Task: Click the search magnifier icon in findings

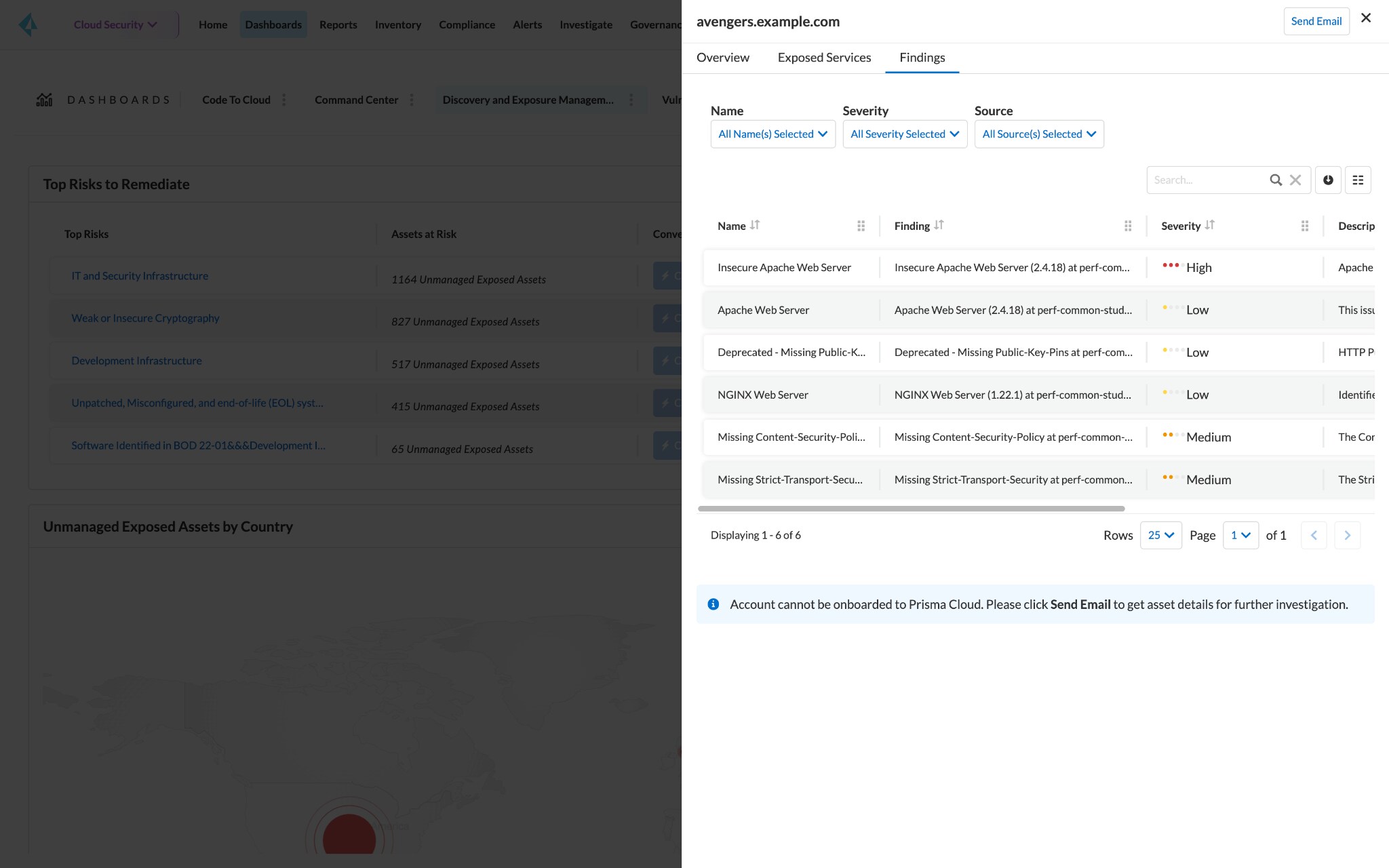Action: [x=1276, y=180]
